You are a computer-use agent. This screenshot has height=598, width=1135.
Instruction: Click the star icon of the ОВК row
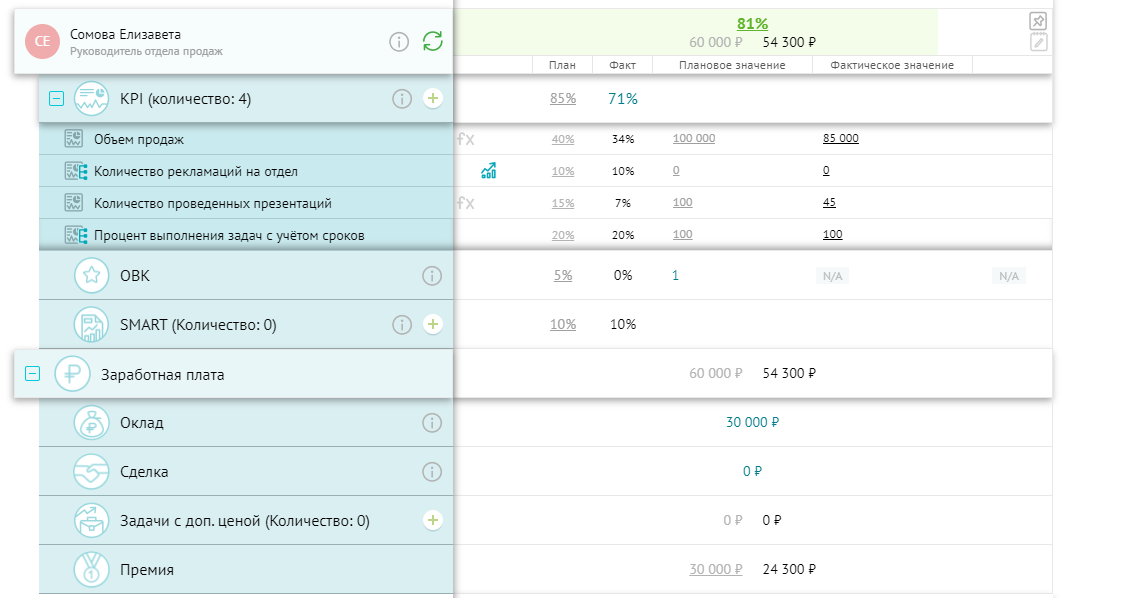click(91, 275)
